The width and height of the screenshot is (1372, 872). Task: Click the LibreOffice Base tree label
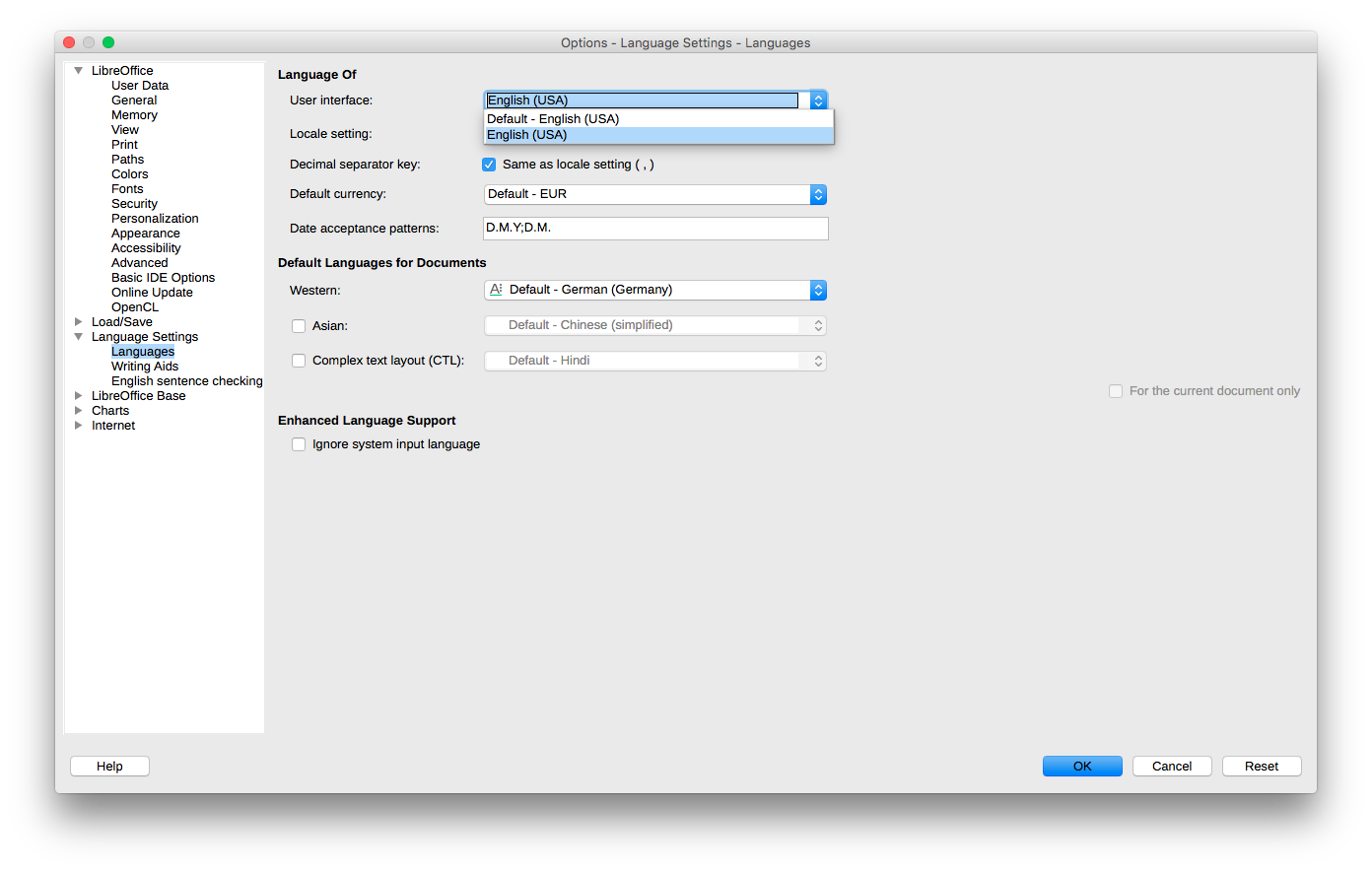tap(138, 396)
